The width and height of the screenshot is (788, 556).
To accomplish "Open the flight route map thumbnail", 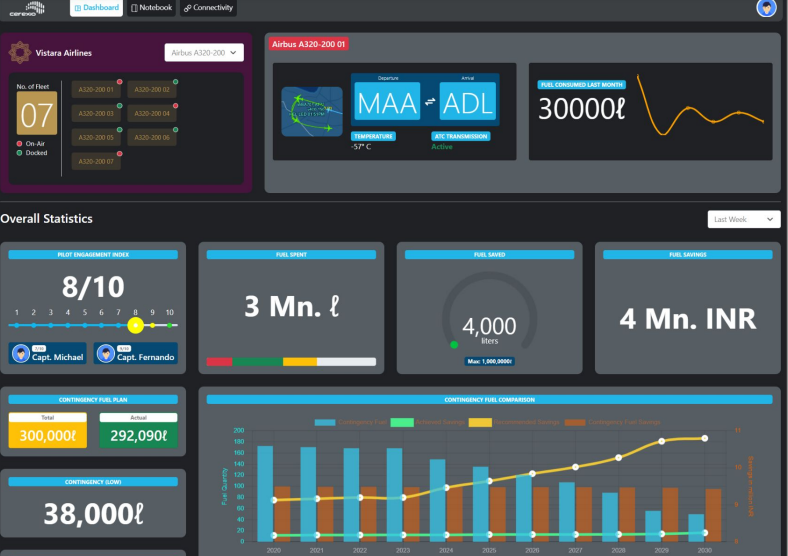I will pos(312,112).
